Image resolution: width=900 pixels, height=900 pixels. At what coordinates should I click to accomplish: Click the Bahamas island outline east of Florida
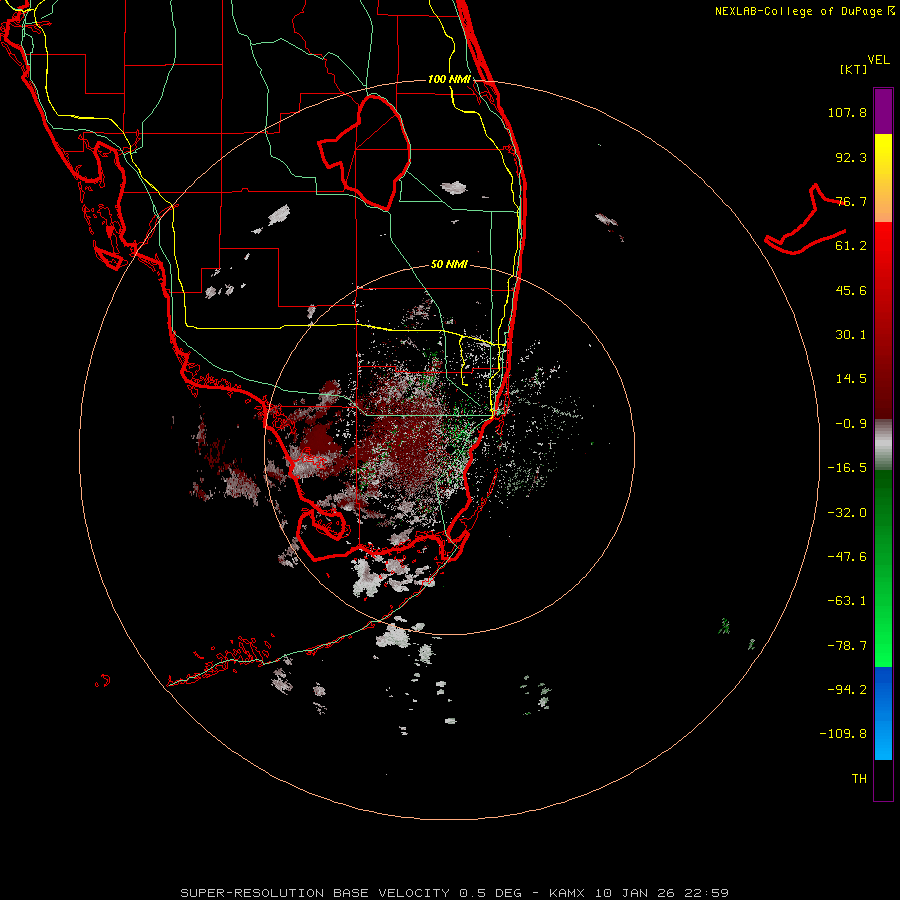(x=806, y=219)
